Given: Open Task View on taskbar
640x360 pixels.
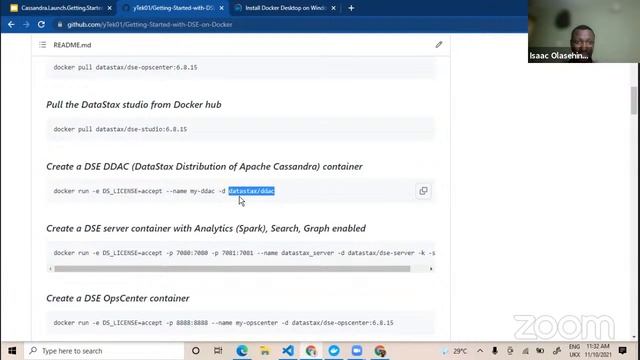Looking at the screenshot, I should pos(218,351).
